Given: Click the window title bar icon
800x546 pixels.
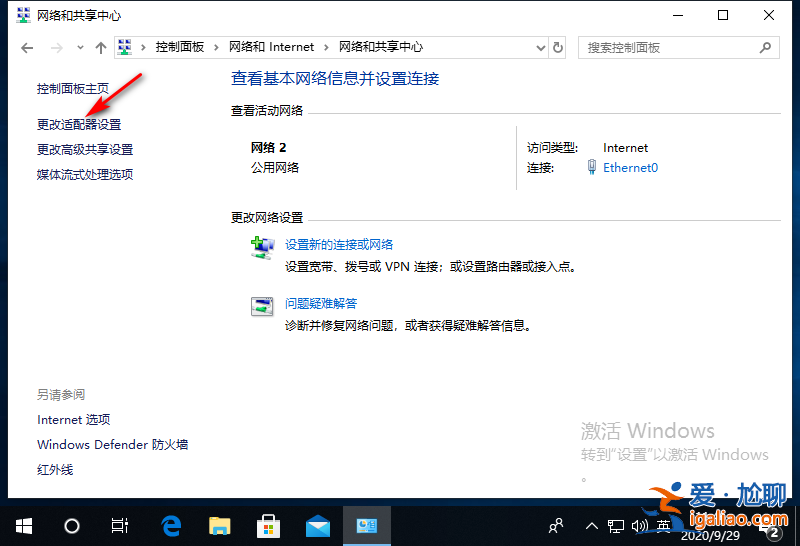Looking at the screenshot, I should coord(23,15).
